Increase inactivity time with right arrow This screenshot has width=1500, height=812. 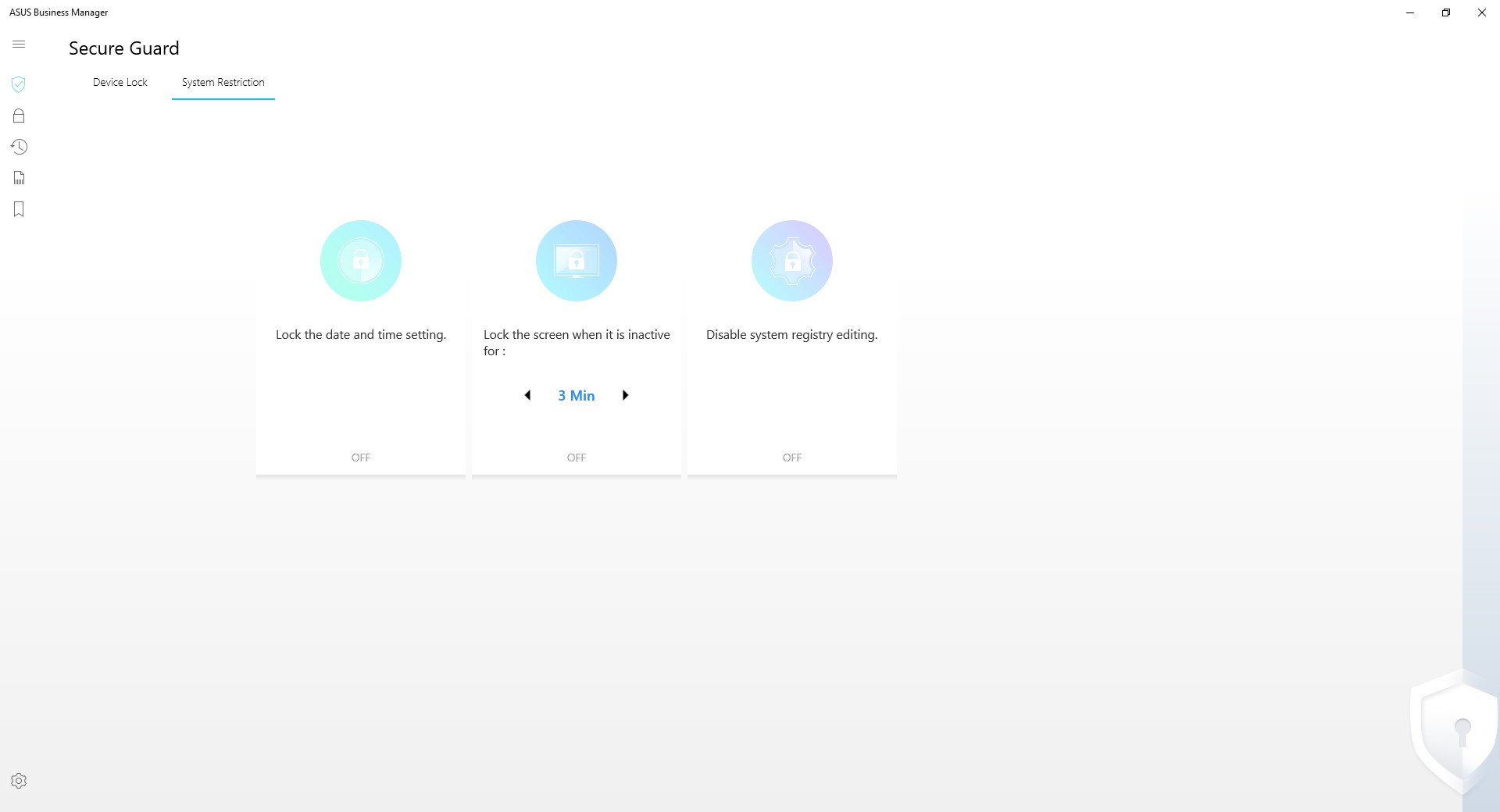(x=625, y=395)
